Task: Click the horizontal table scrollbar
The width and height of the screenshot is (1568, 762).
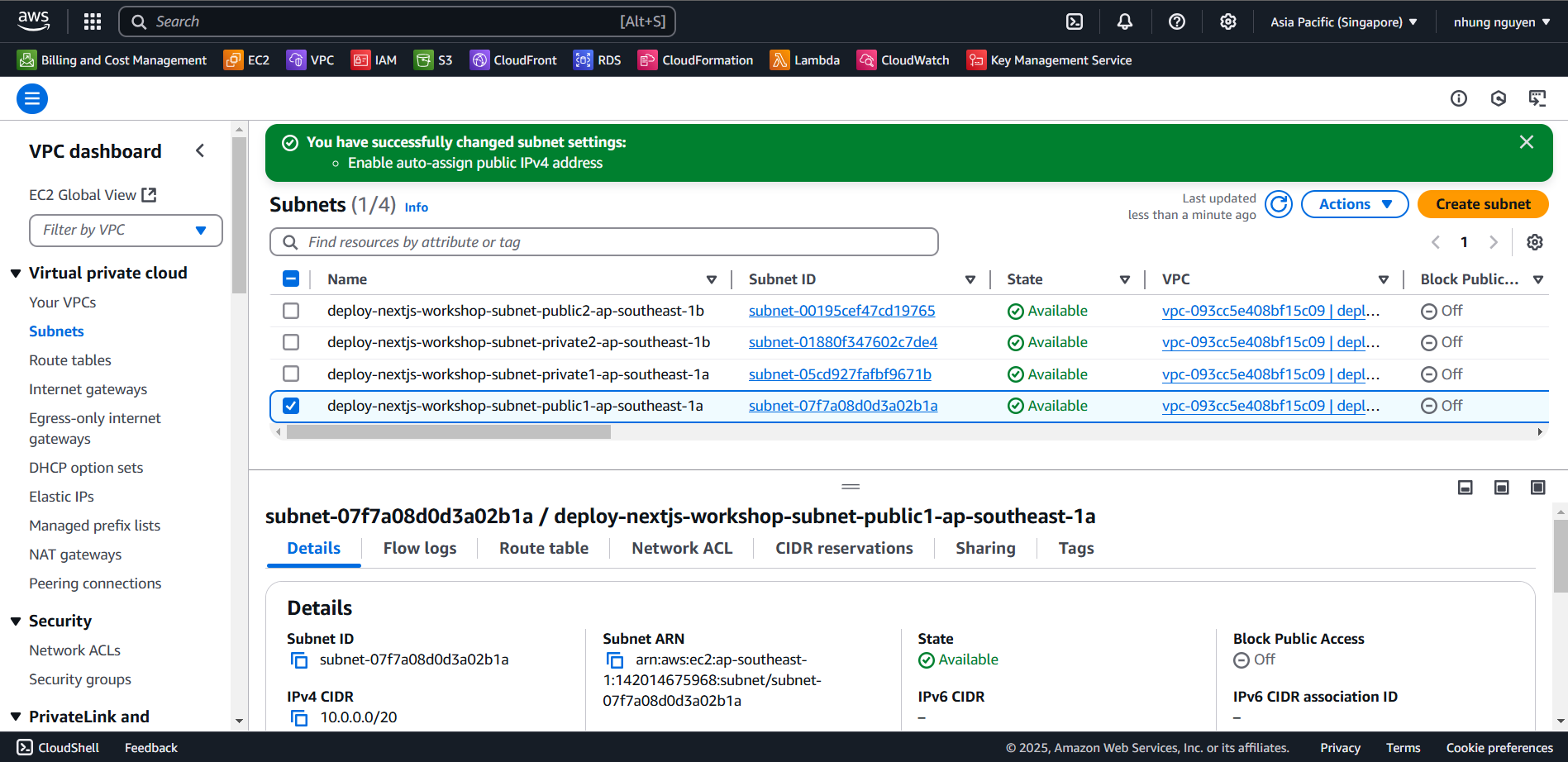Action: [x=449, y=431]
